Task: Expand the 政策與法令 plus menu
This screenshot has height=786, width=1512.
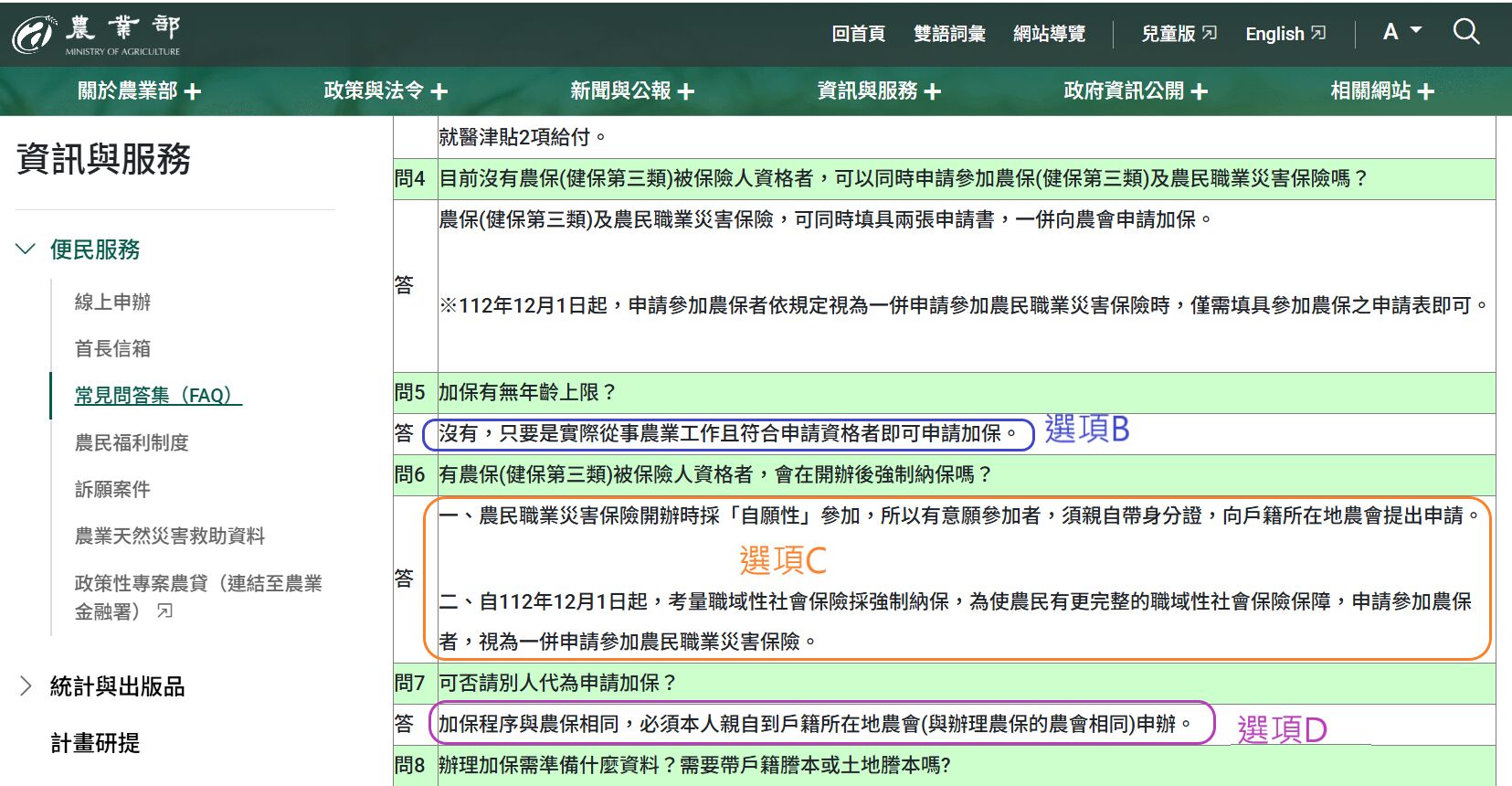Action: pyautogui.click(x=385, y=90)
